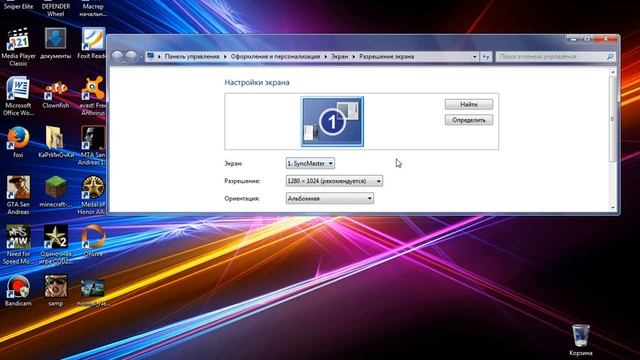The height and width of the screenshot is (360, 640).
Task: Open Microsoft Office Word shortcut
Action: point(18,96)
